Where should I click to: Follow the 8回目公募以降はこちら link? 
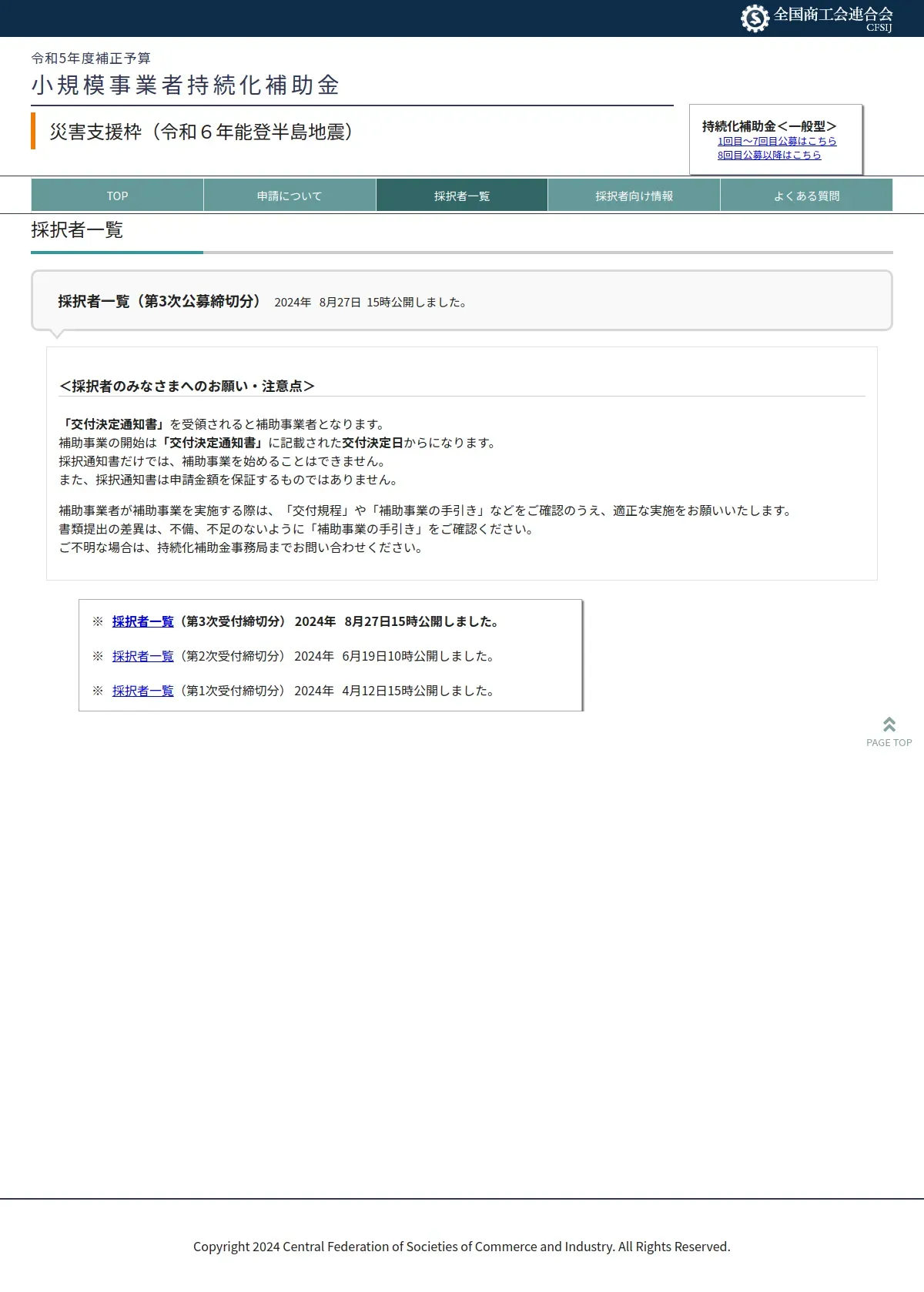point(769,155)
